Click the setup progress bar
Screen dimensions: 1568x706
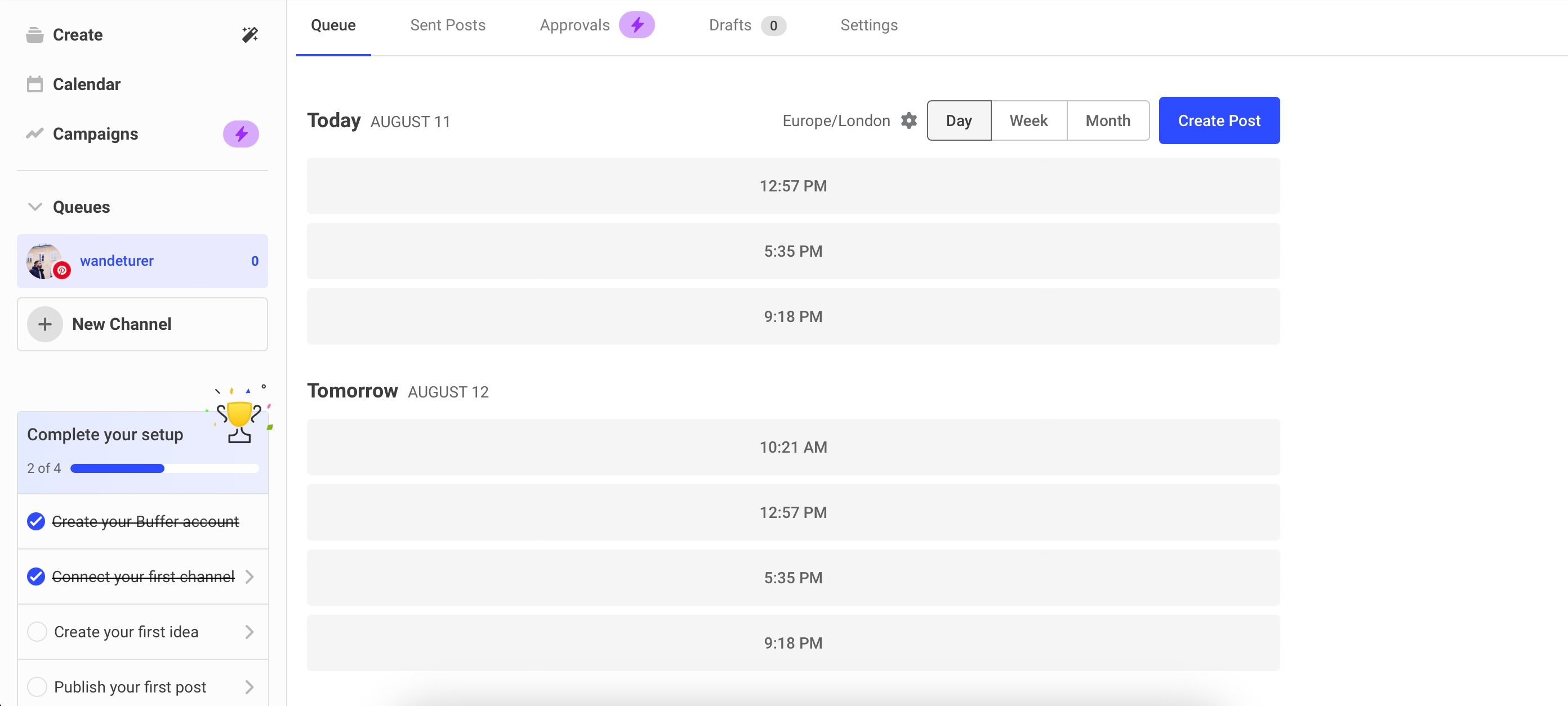pyautogui.click(x=164, y=468)
